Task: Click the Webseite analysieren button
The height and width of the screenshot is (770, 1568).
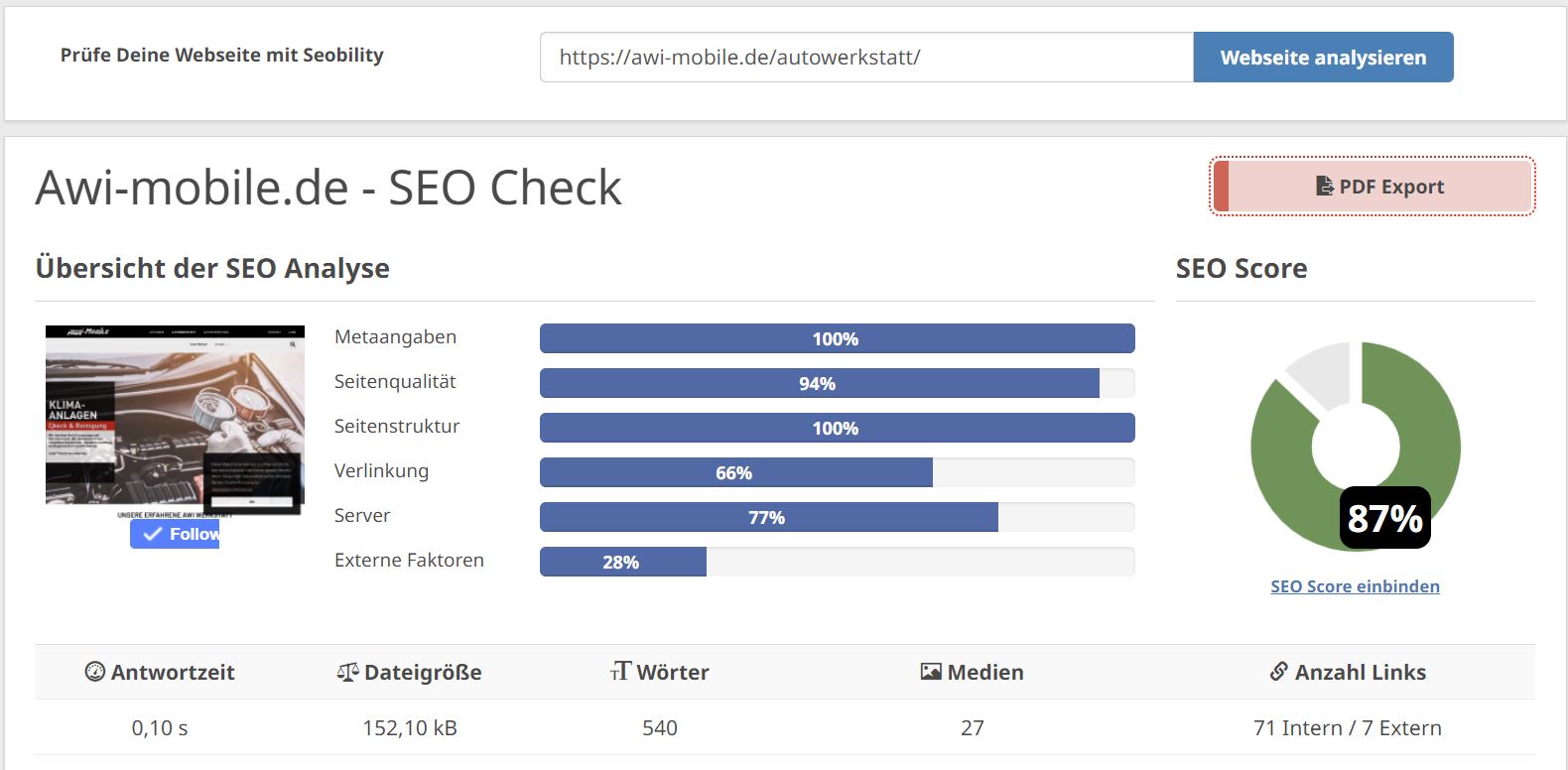Action: coord(1323,57)
